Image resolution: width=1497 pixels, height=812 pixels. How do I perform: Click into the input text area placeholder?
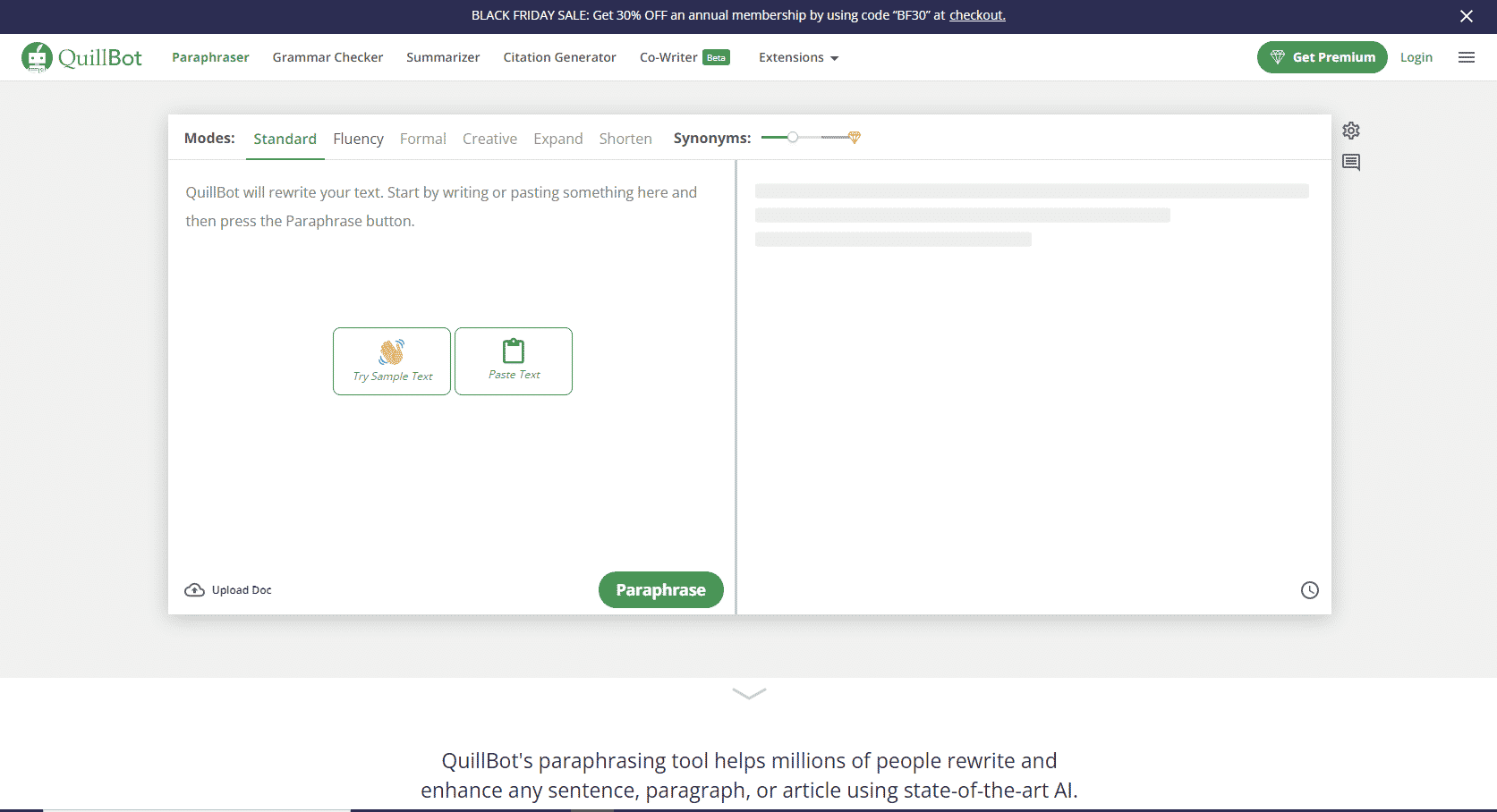441,207
